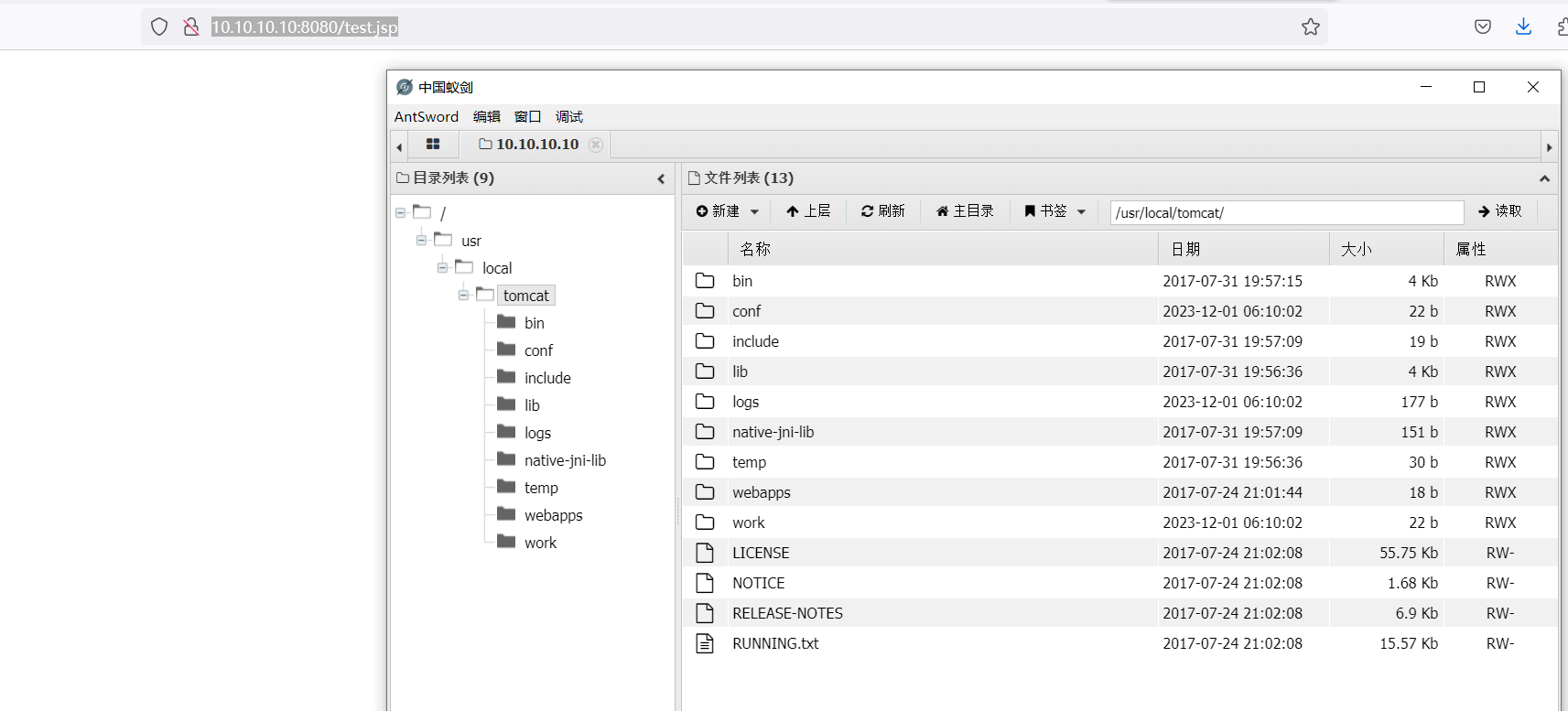The image size is (1568, 711).
Task: Click the NOTICE file icon
Action: pyautogui.click(x=705, y=583)
